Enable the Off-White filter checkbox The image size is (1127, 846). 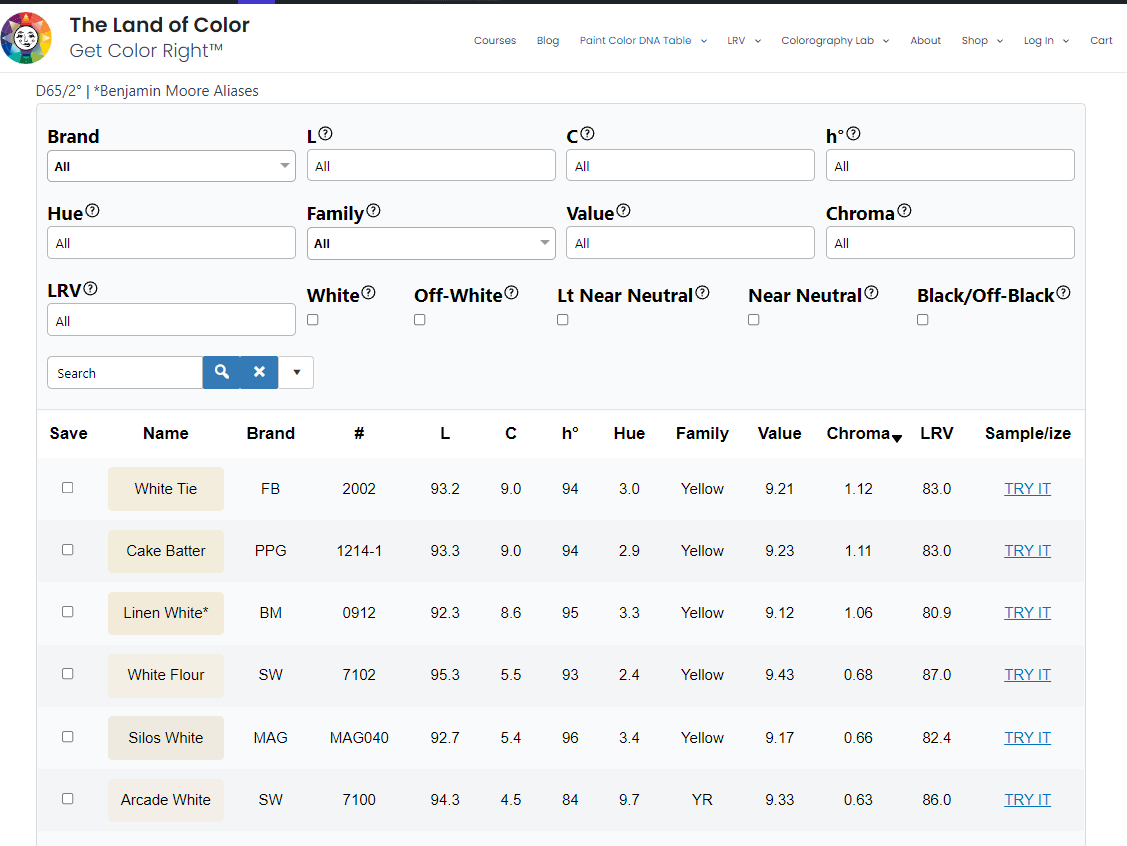coord(419,319)
